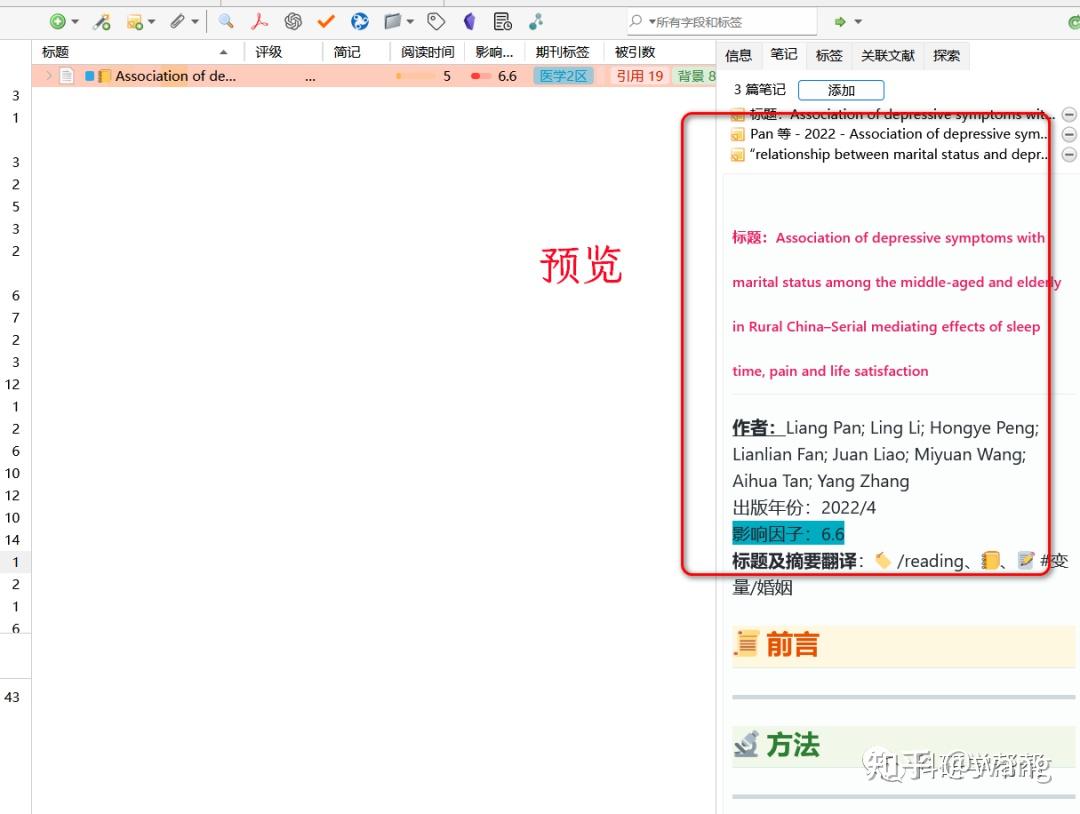Image resolution: width=1080 pixels, height=814 pixels.
Task: Switch to the 笔记 tab
Action: point(783,56)
